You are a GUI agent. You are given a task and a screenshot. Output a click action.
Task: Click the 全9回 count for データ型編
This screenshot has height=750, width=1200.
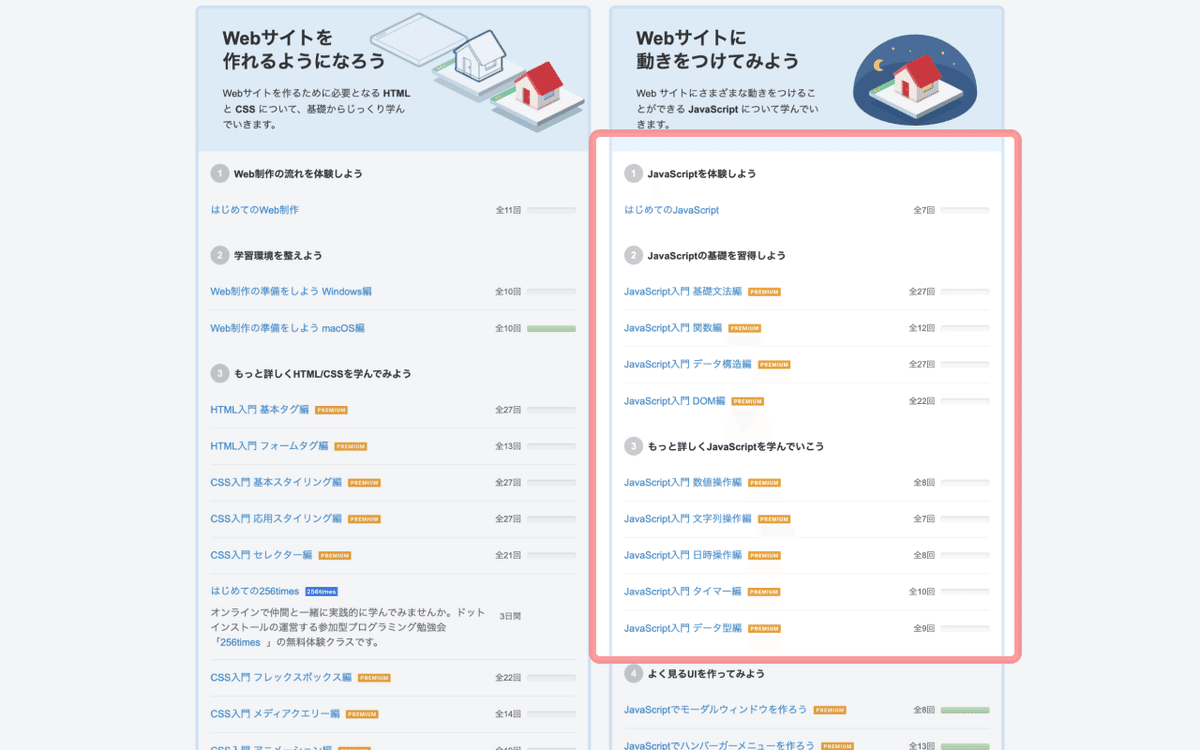pyautogui.click(x=924, y=628)
